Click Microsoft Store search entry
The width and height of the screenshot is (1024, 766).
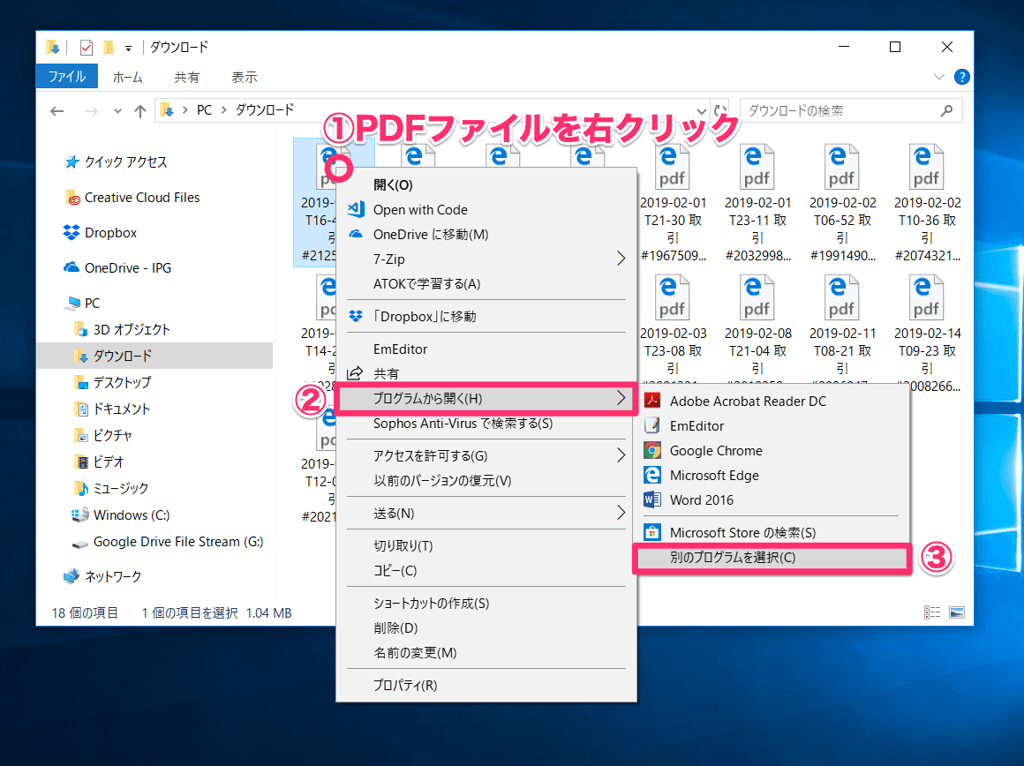coord(743,532)
